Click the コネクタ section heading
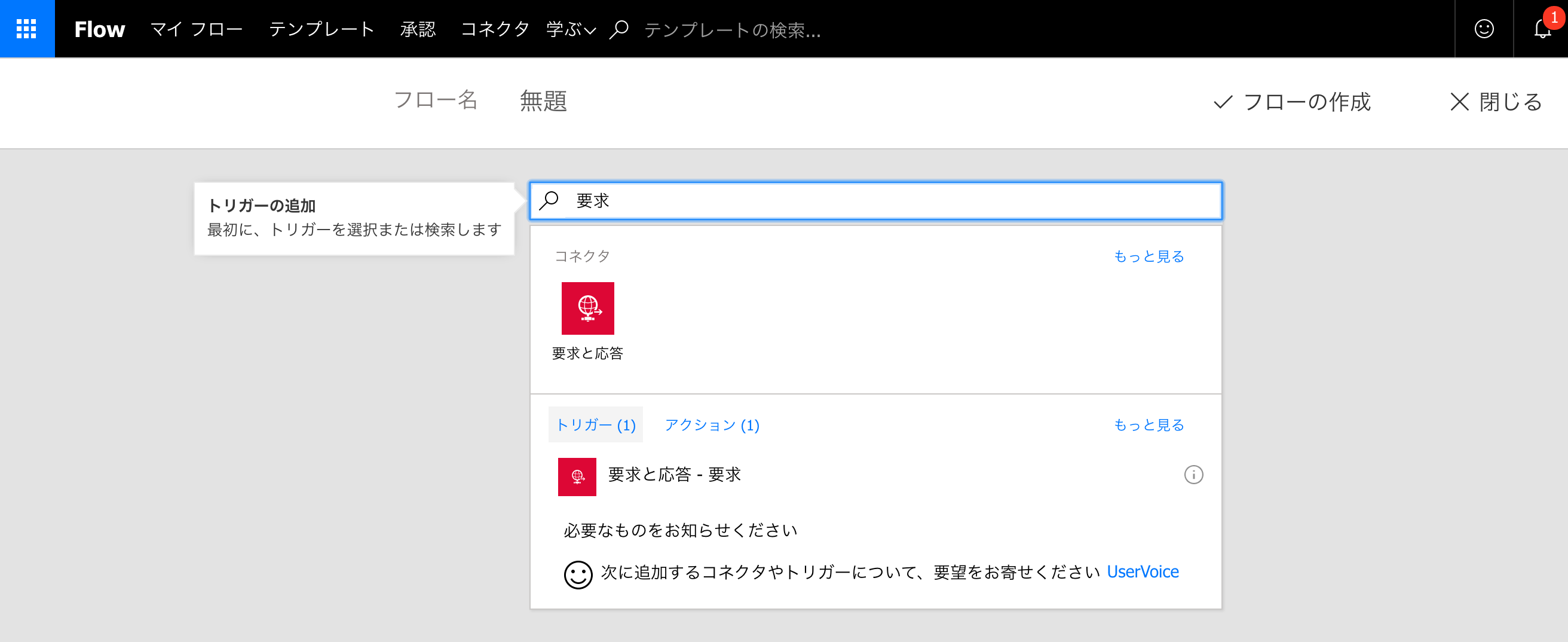 [582, 256]
